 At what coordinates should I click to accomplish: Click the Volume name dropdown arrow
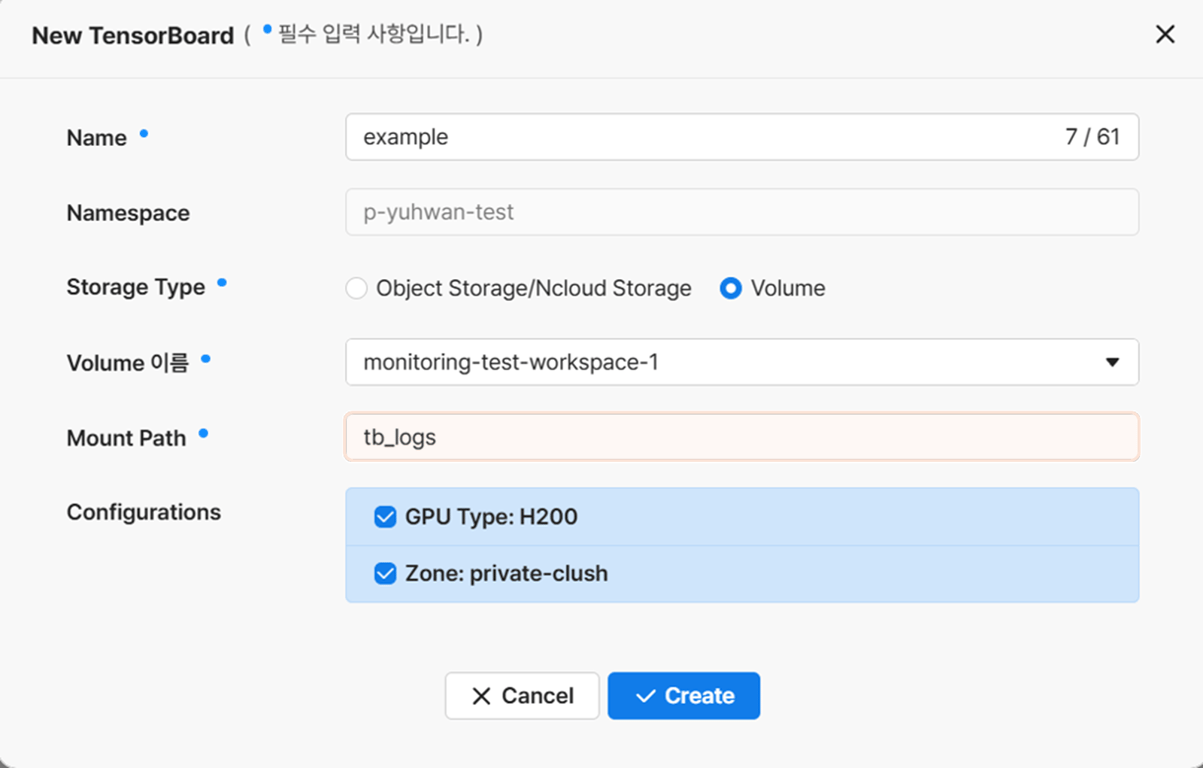click(x=1112, y=362)
